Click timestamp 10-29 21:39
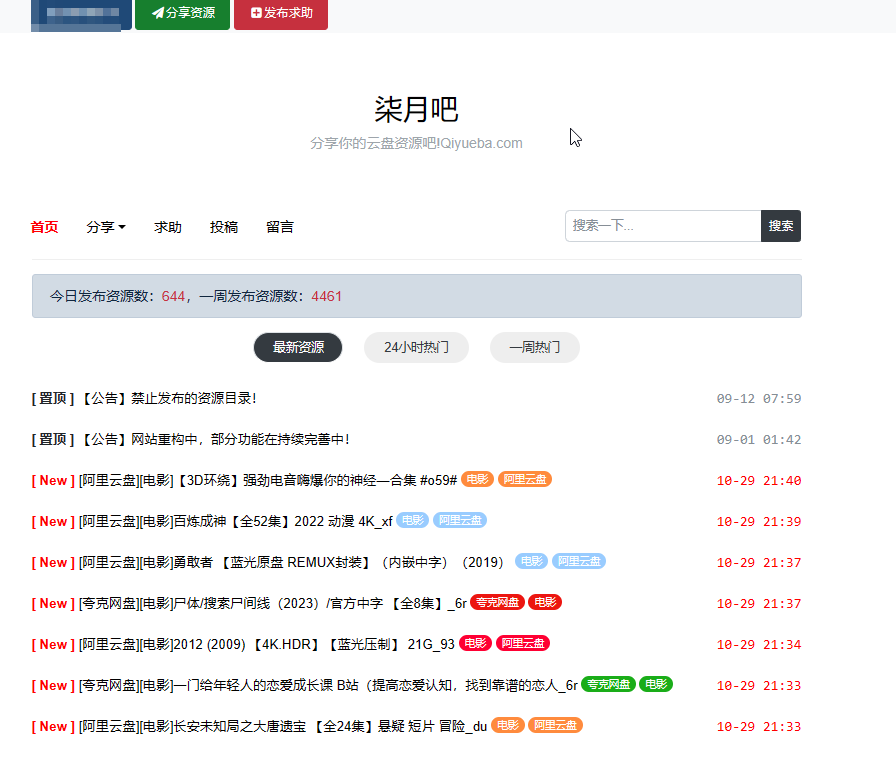This screenshot has width=896, height=757. click(x=759, y=522)
